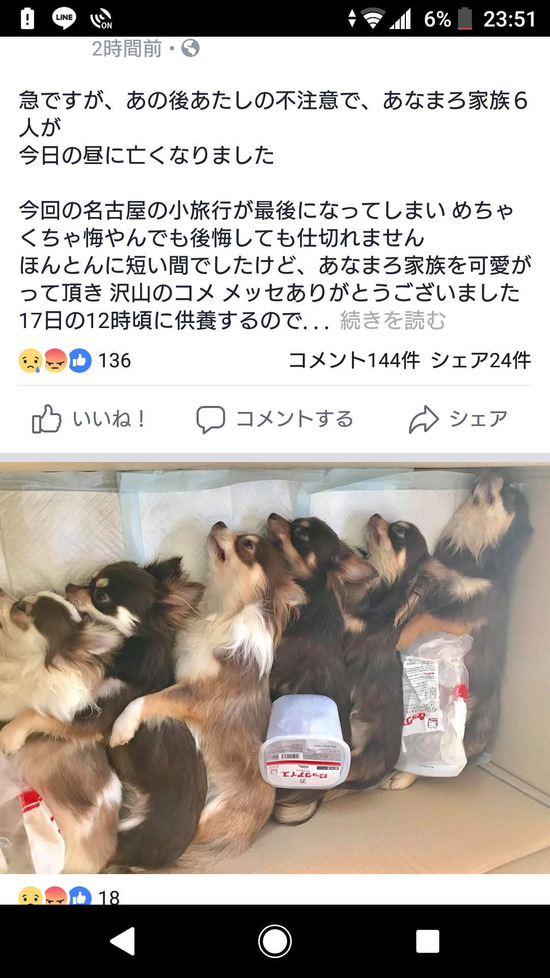Tap the Android home circle button
The width and height of the screenshot is (550, 978).
(x=275, y=941)
